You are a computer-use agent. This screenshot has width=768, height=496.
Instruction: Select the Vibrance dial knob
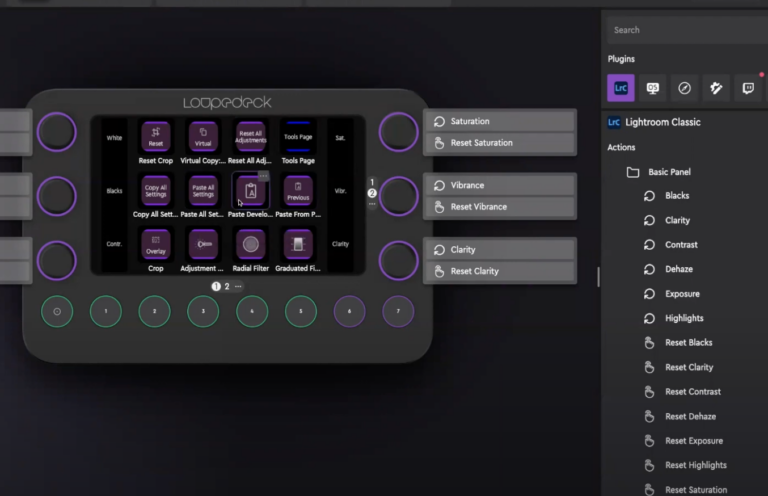(398, 196)
